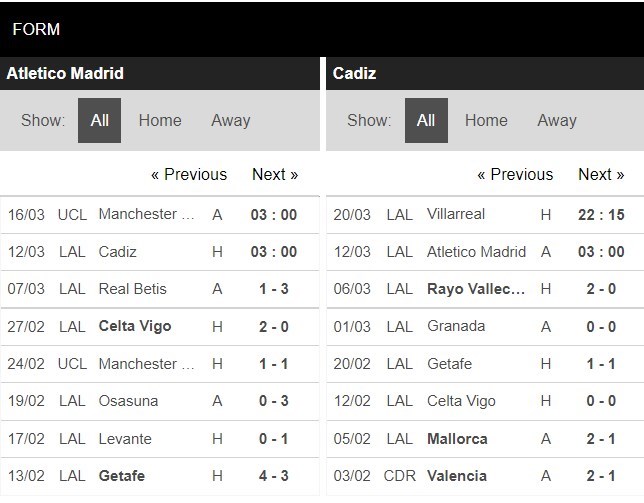The width and height of the screenshot is (644, 503).
Task: Select the Valencia CDR 2 - 1 match
Action: point(485,476)
